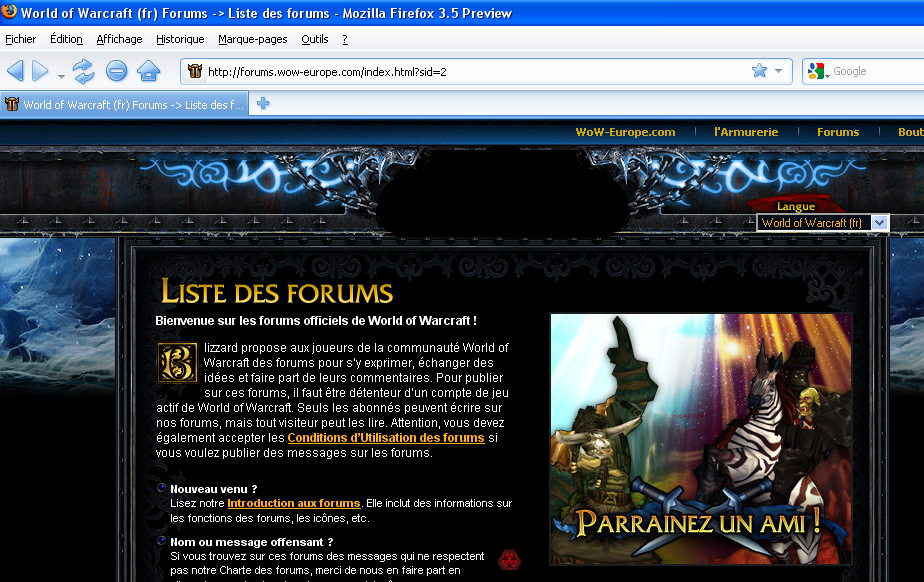Open the Fichier menu

tap(21, 39)
